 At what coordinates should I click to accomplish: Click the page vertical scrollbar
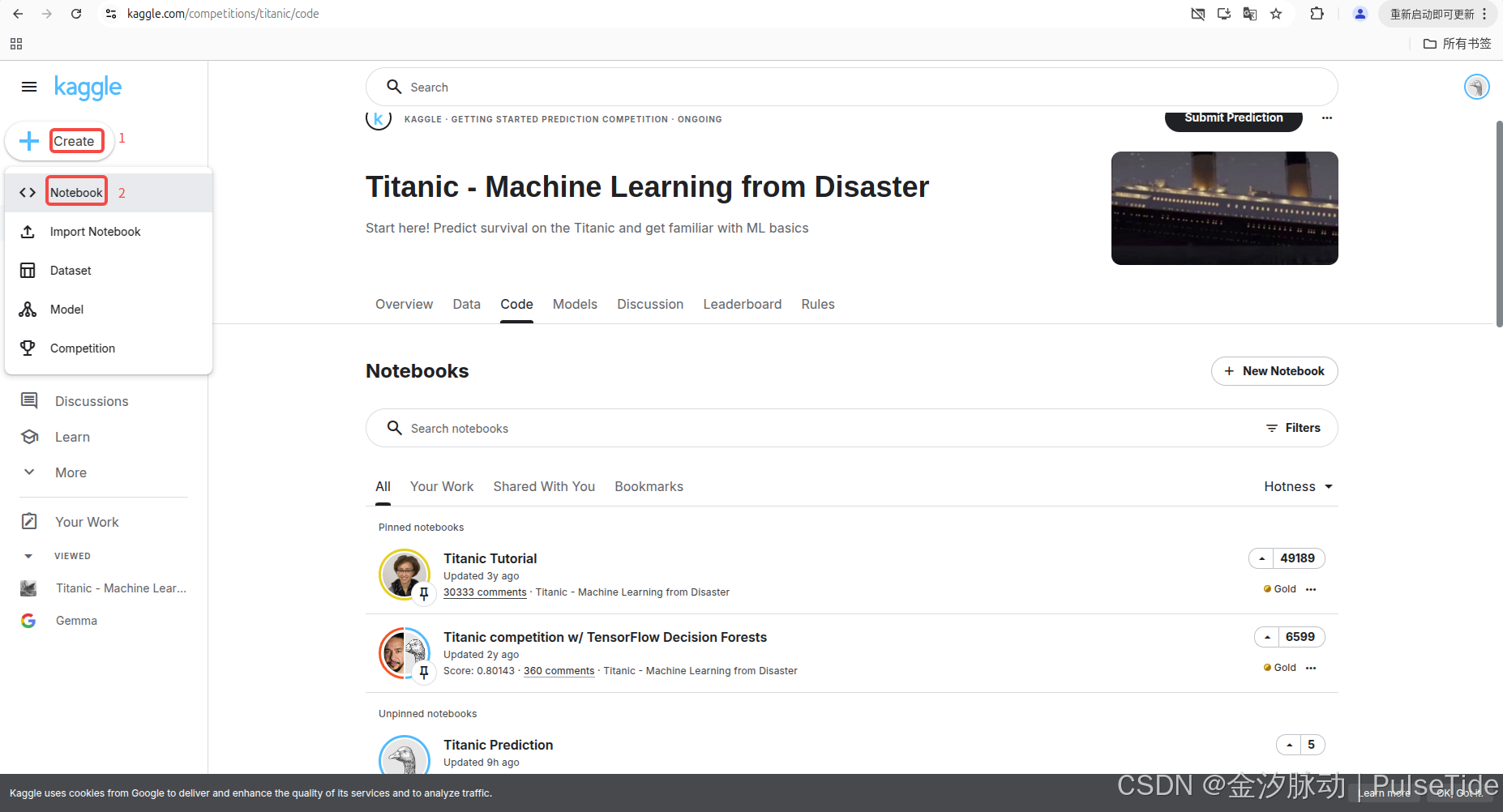pyautogui.click(x=1499, y=224)
